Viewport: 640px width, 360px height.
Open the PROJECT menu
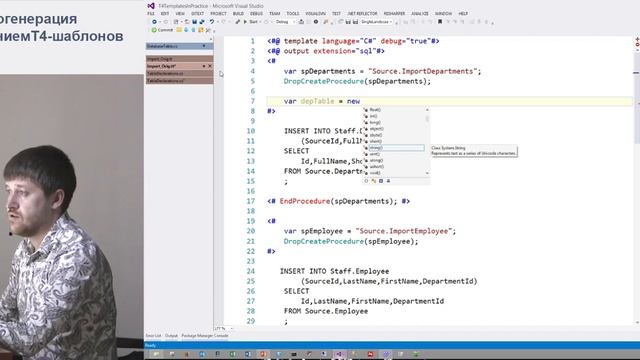[218, 13]
